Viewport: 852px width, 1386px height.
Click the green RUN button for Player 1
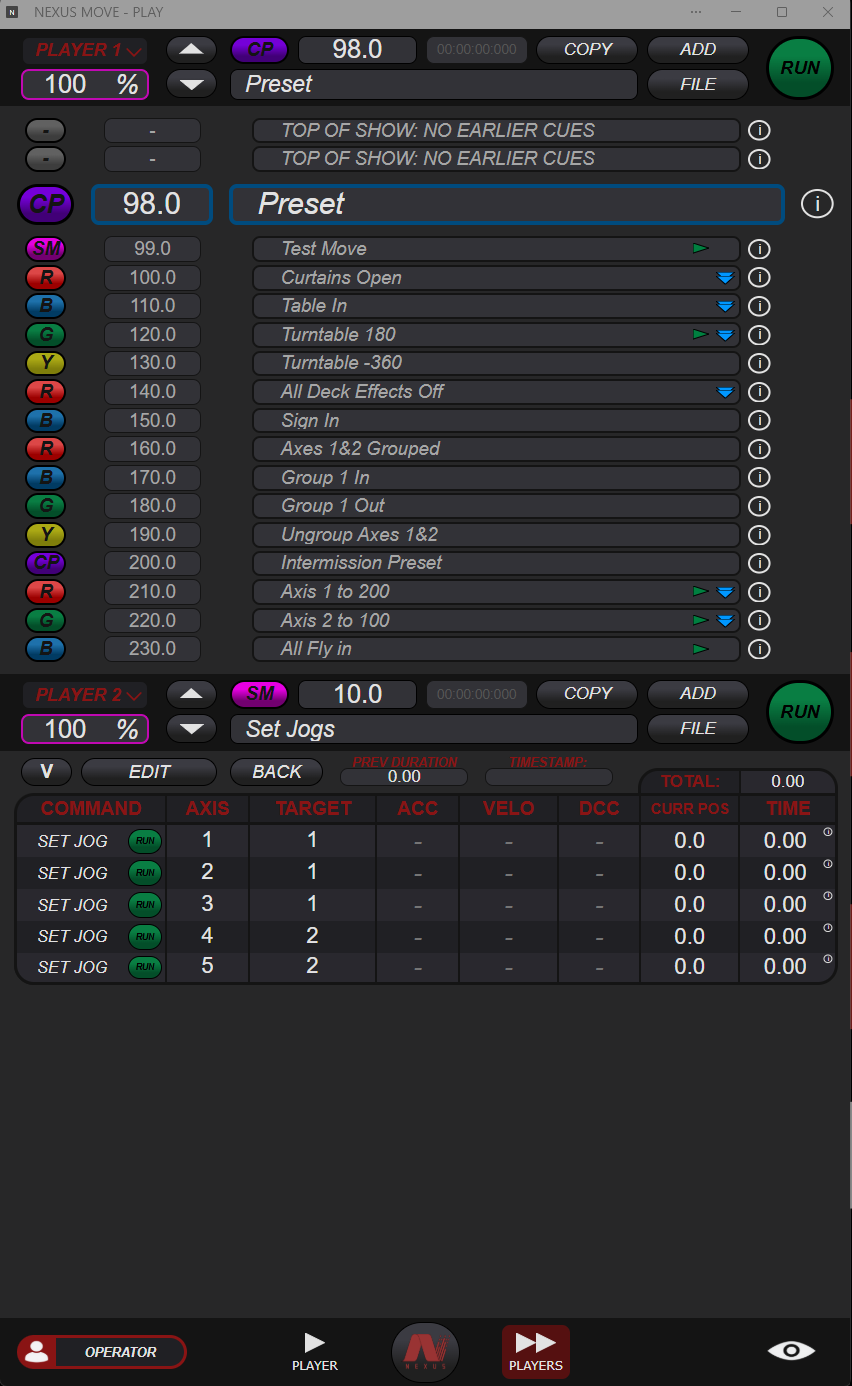pyautogui.click(x=800, y=68)
